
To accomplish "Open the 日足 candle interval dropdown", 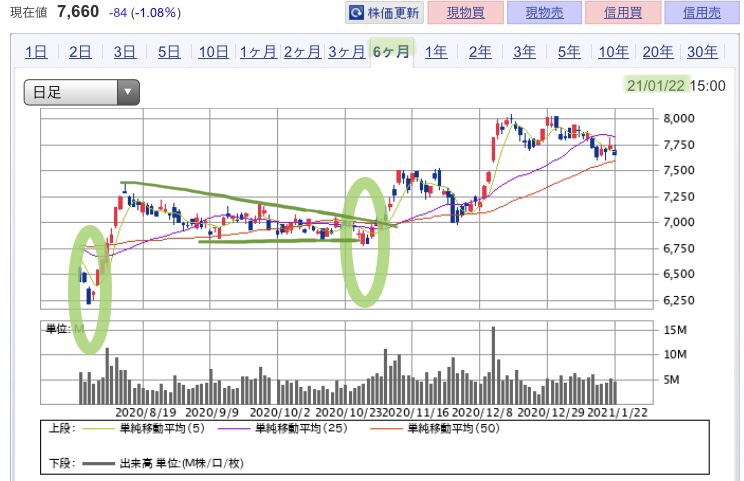I will 82,92.
